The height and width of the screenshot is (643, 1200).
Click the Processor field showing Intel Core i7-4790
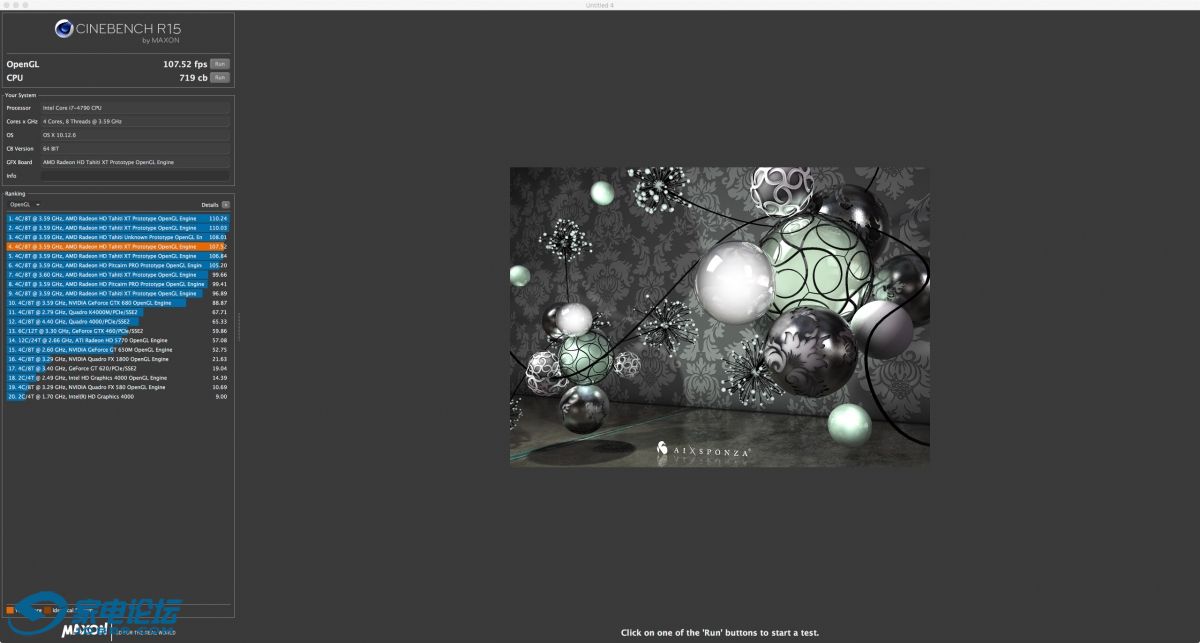(x=135, y=107)
